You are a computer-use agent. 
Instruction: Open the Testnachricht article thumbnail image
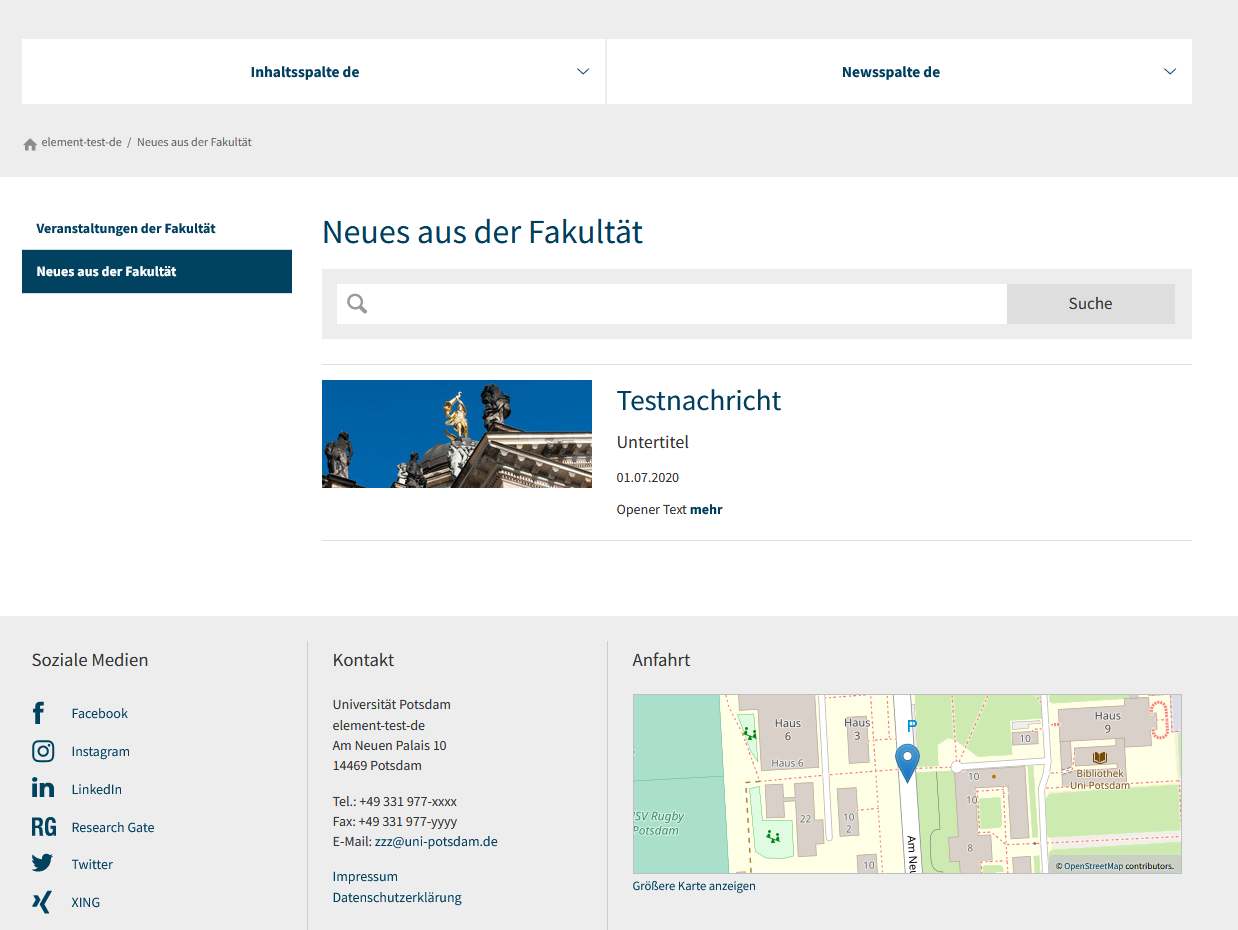coord(456,434)
